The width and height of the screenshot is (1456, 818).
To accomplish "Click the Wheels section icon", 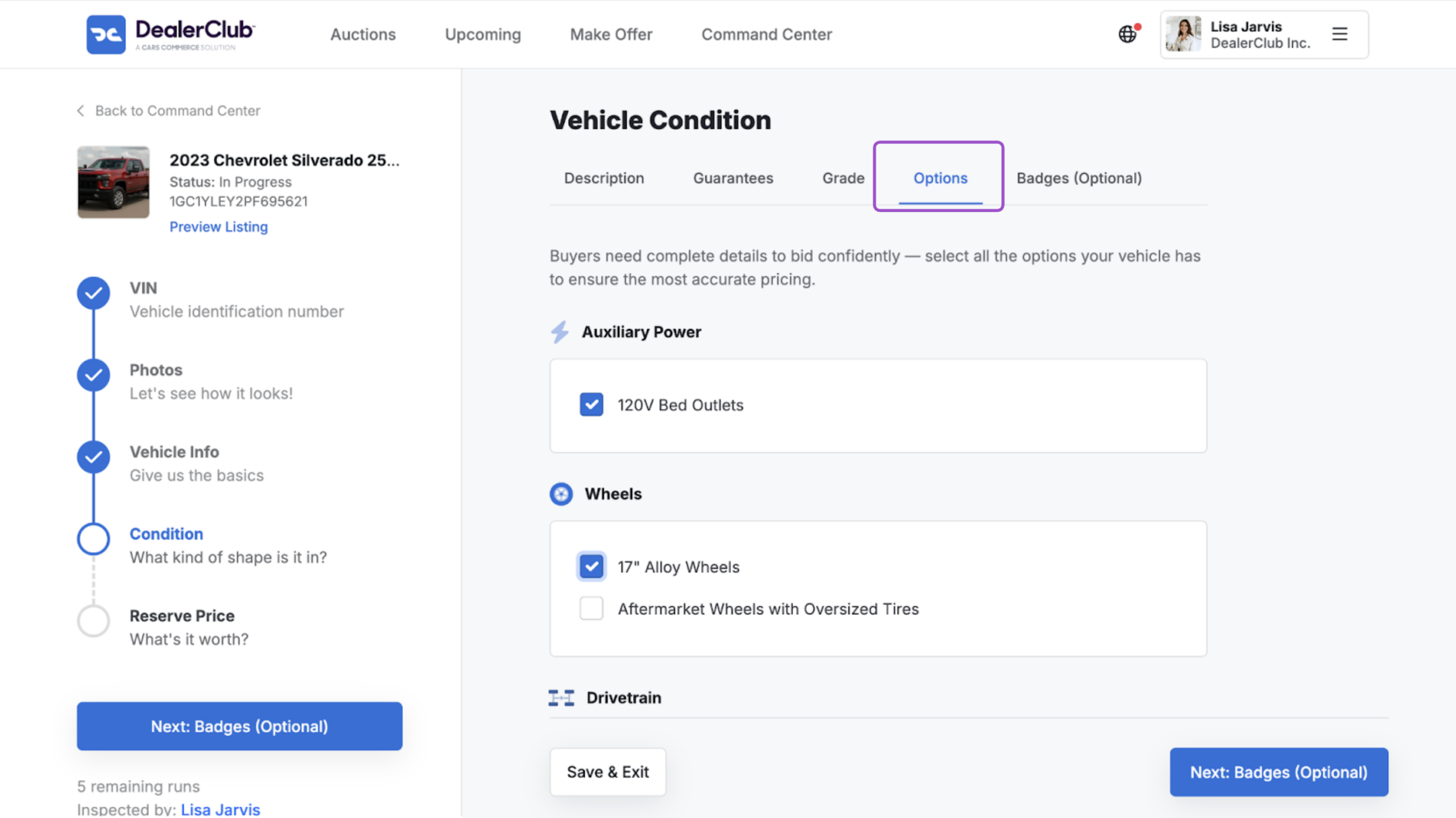I will pos(561,494).
